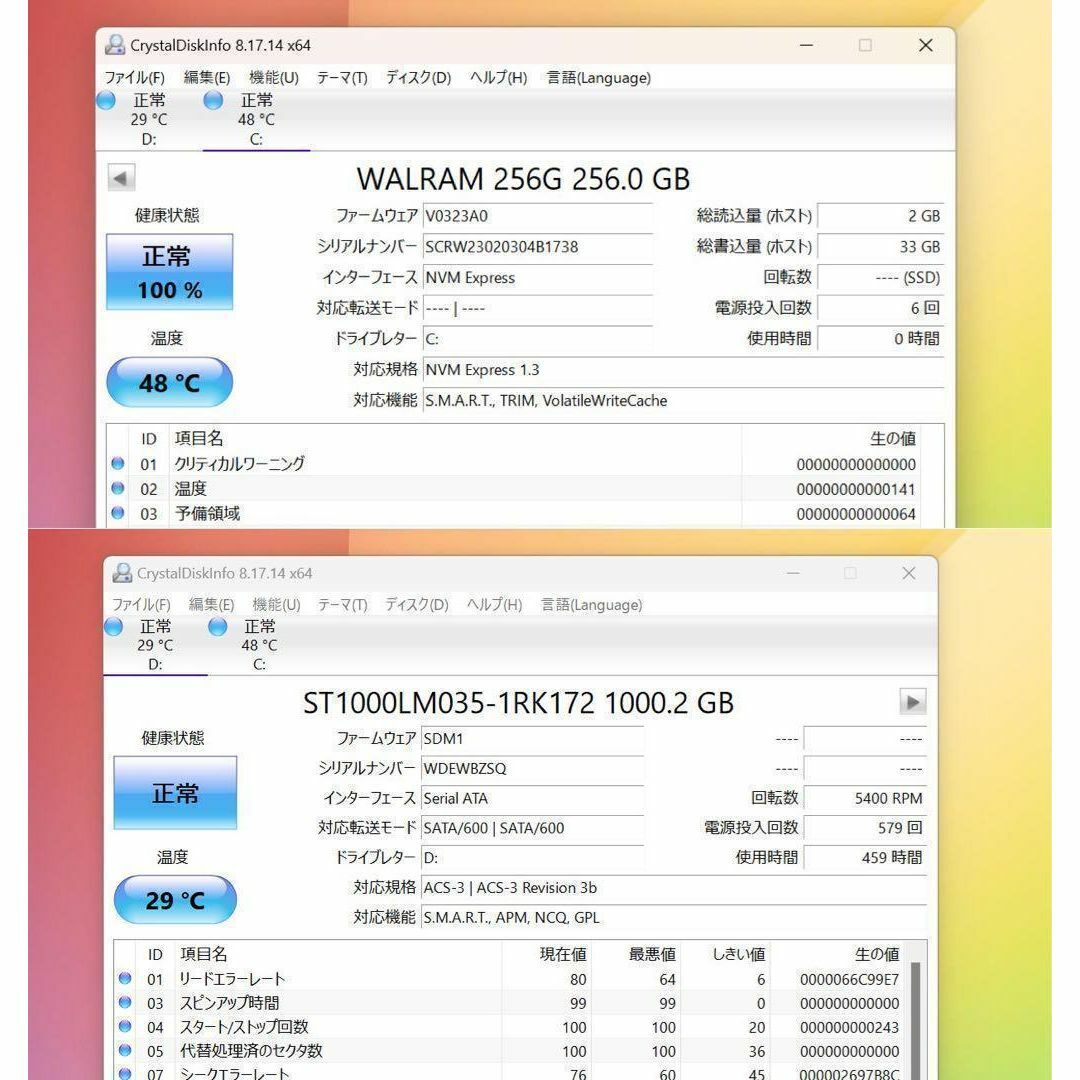
Task: Click 使用時間 value 459 時間
Action: click(x=865, y=858)
